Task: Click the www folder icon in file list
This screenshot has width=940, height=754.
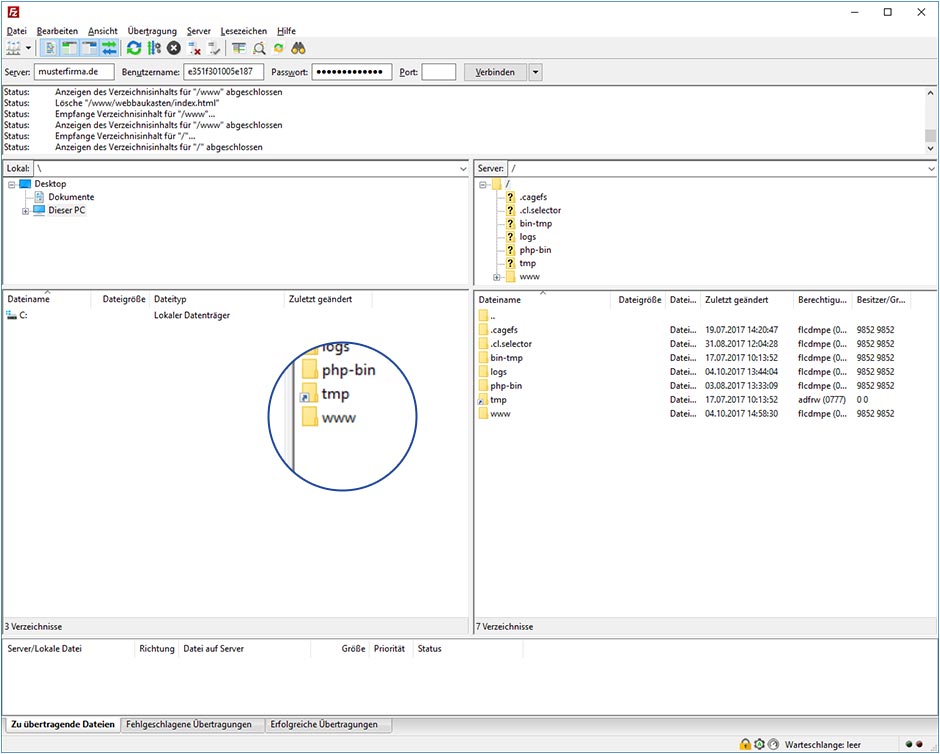Action: click(484, 414)
